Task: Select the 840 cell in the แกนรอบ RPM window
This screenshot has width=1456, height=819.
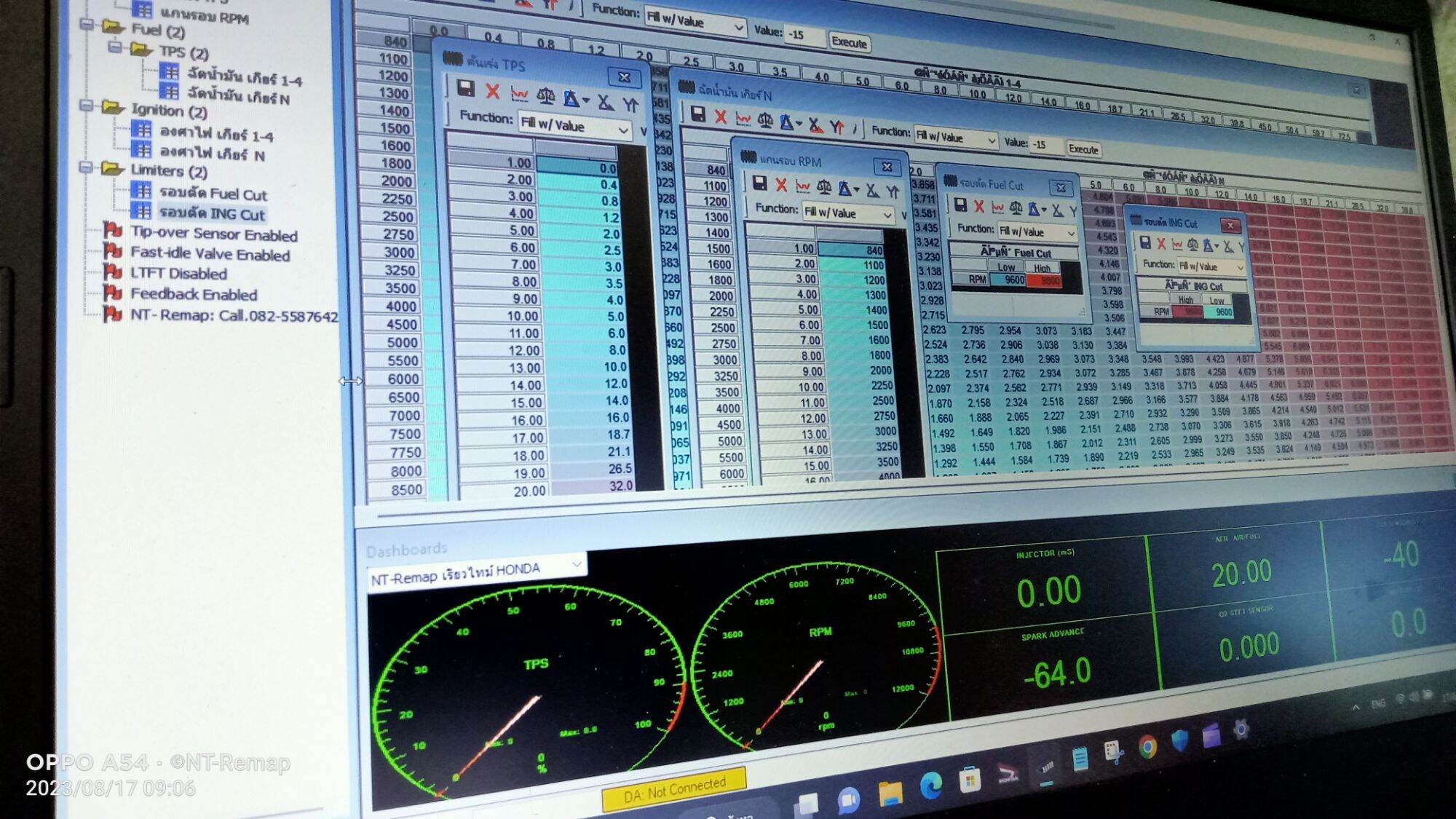Action: [x=851, y=250]
